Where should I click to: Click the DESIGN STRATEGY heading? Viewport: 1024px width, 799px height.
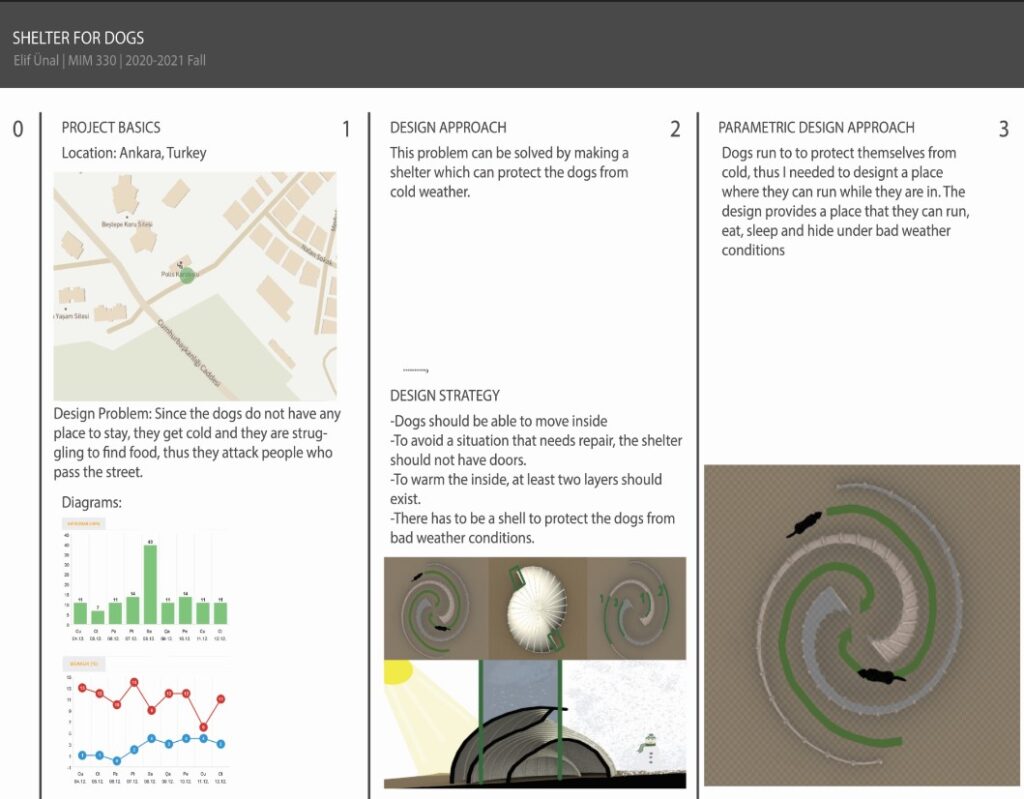click(445, 396)
